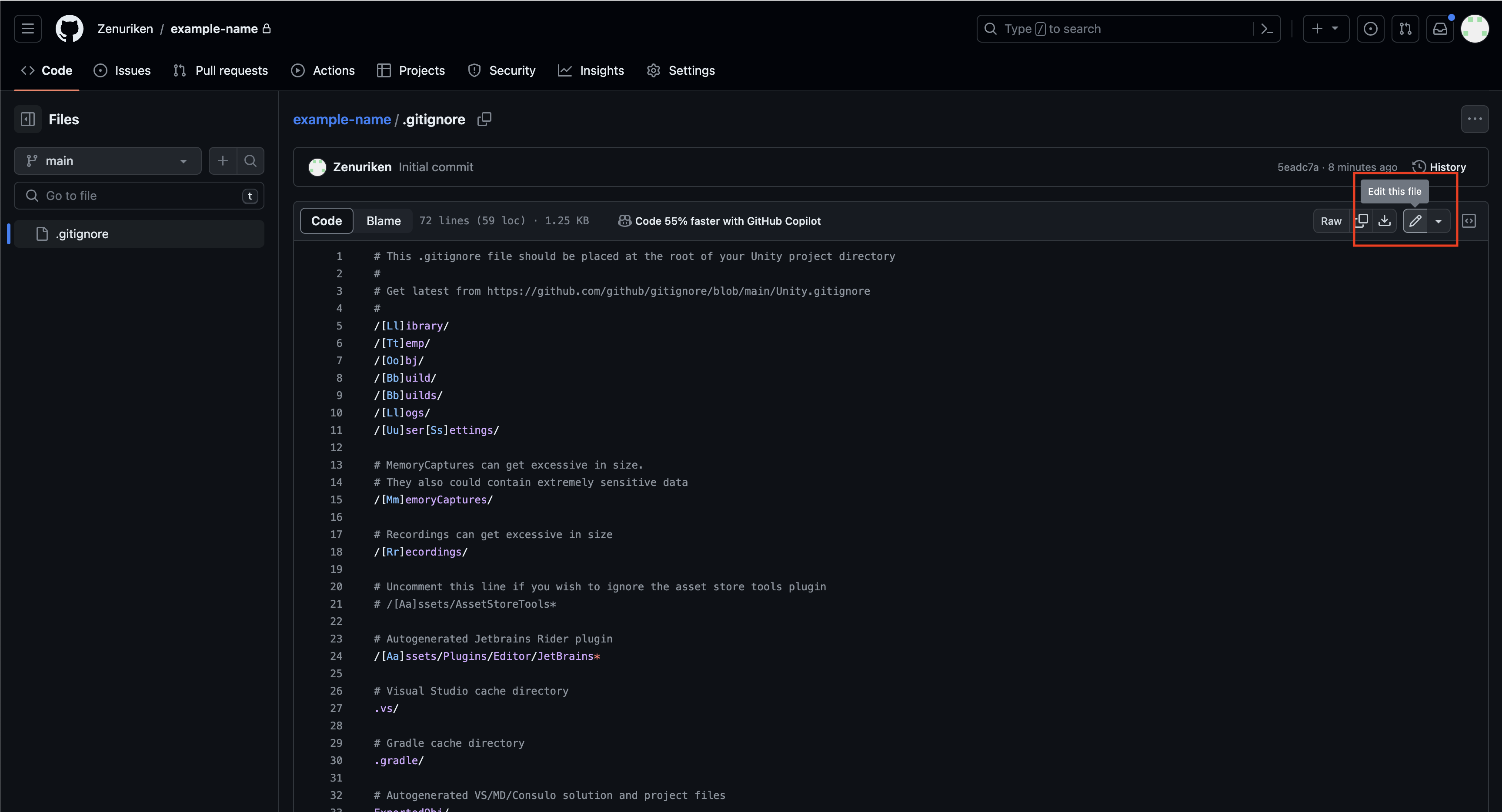Open commit 5eadc7a
The height and width of the screenshot is (812, 1502).
pyautogui.click(x=1297, y=167)
